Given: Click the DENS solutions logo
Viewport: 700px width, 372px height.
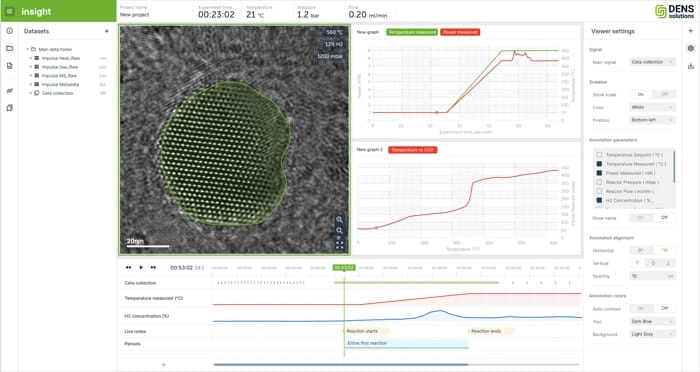Looking at the screenshot, I should pyautogui.click(x=675, y=11).
